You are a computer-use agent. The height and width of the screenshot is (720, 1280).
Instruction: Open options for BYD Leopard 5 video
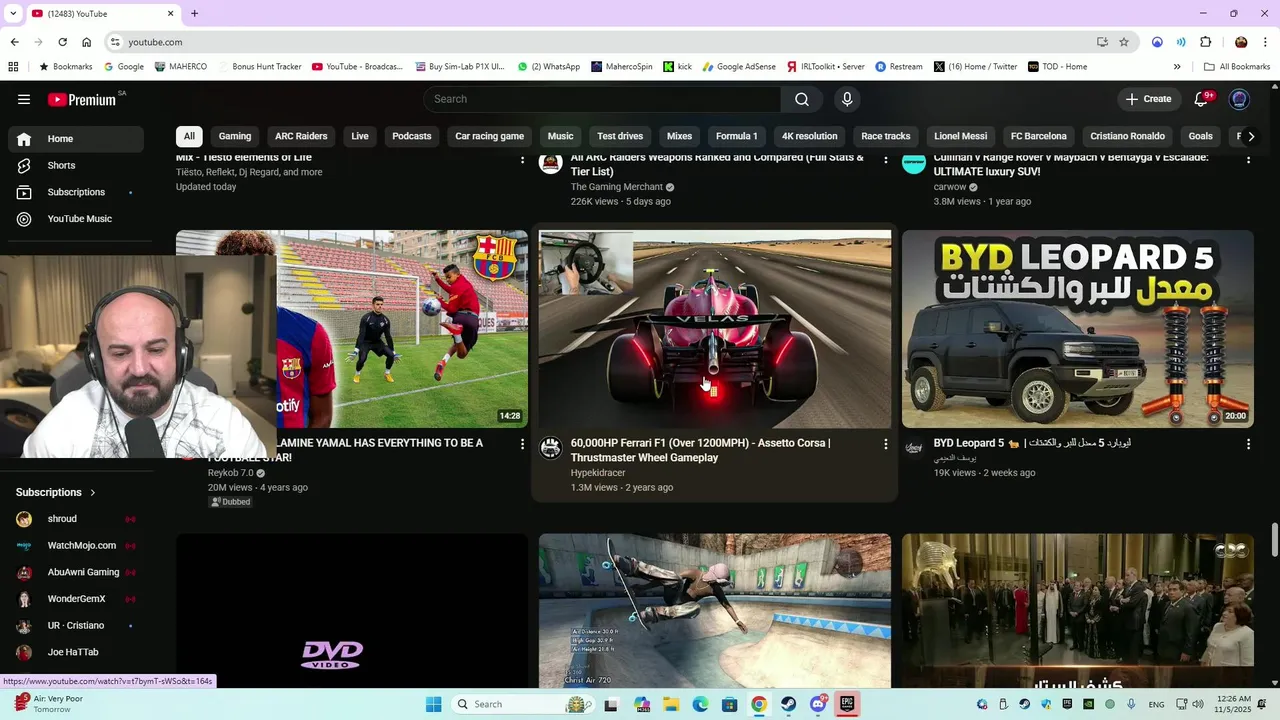pos(1248,444)
